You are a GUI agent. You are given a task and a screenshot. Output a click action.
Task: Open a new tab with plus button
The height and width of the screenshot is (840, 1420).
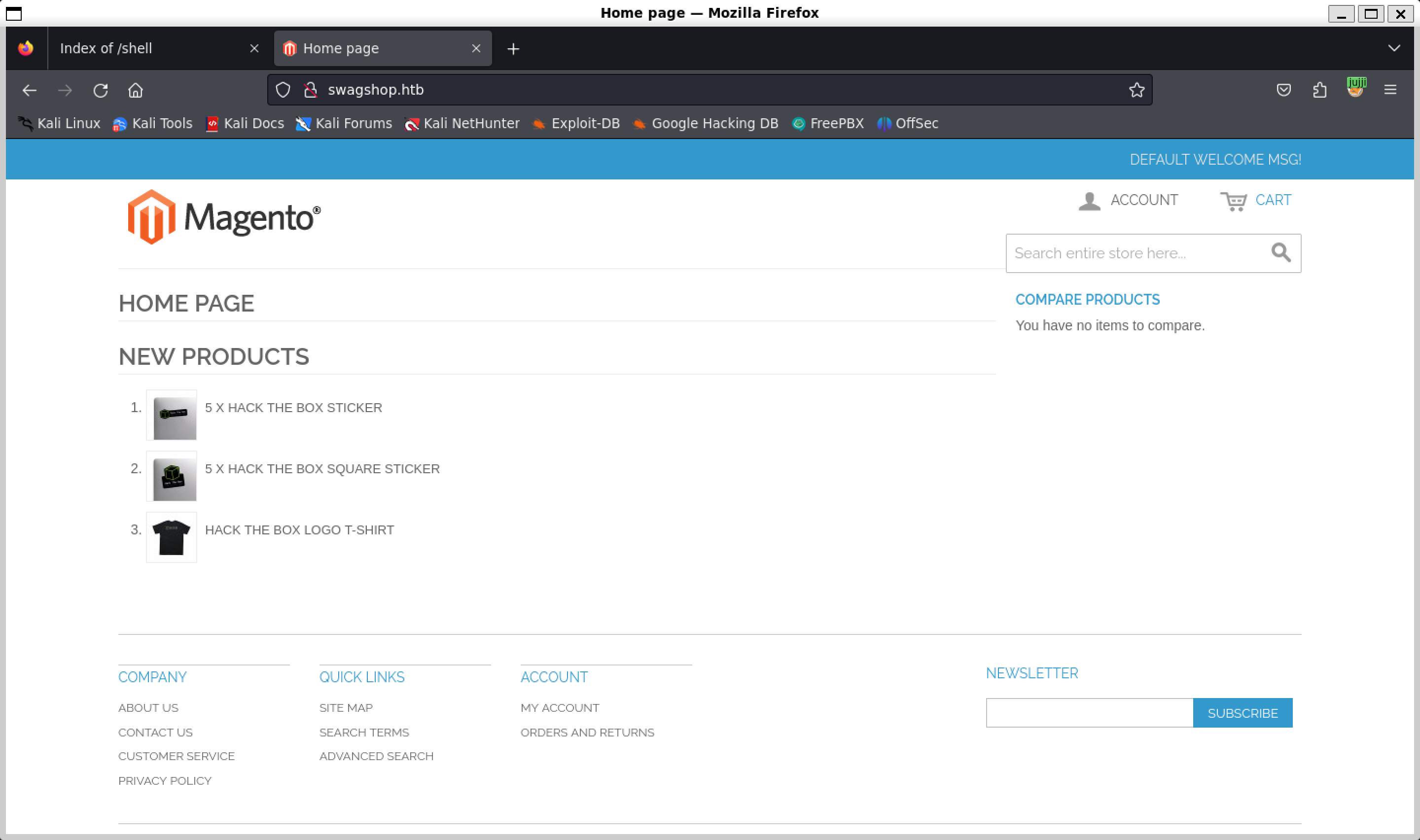pyautogui.click(x=513, y=49)
